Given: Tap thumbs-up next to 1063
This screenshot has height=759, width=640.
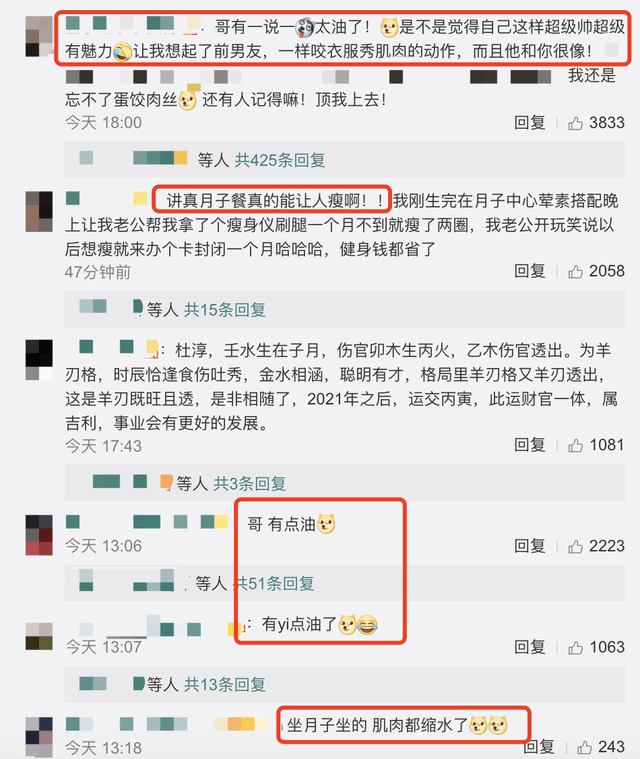Looking at the screenshot, I should [575, 647].
